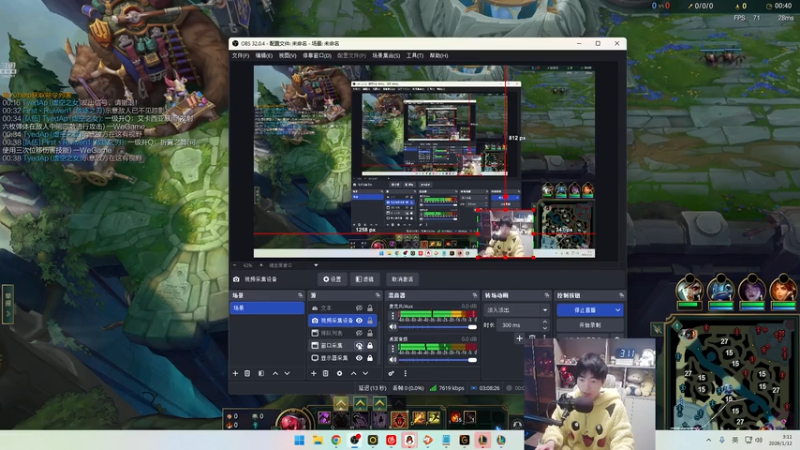The image size is (800, 450).
Task: Toggle visibility eye of 窗口采集 source
Action: pyautogui.click(x=359, y=345)
